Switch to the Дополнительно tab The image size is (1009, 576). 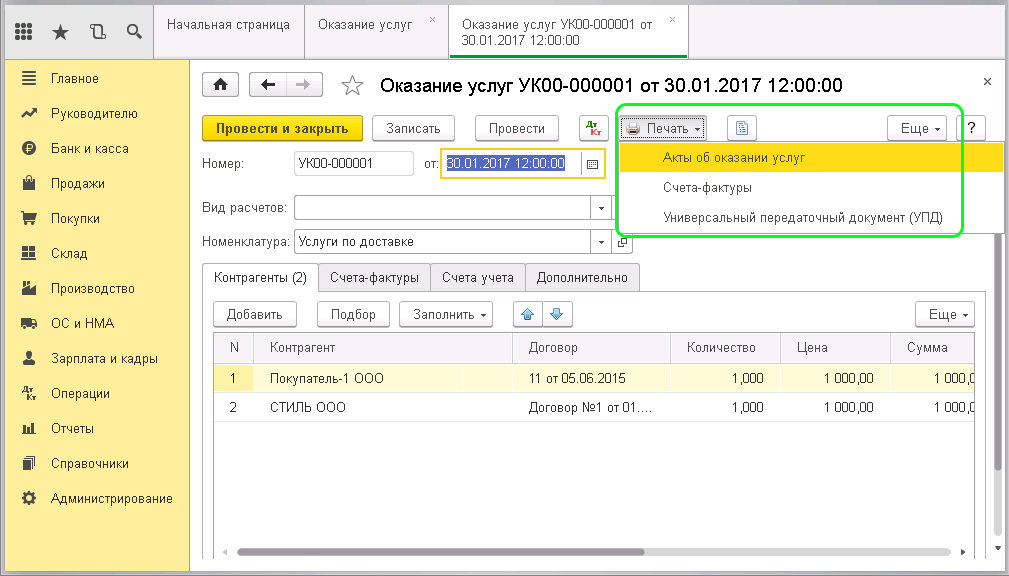click(x=582, y=277)
